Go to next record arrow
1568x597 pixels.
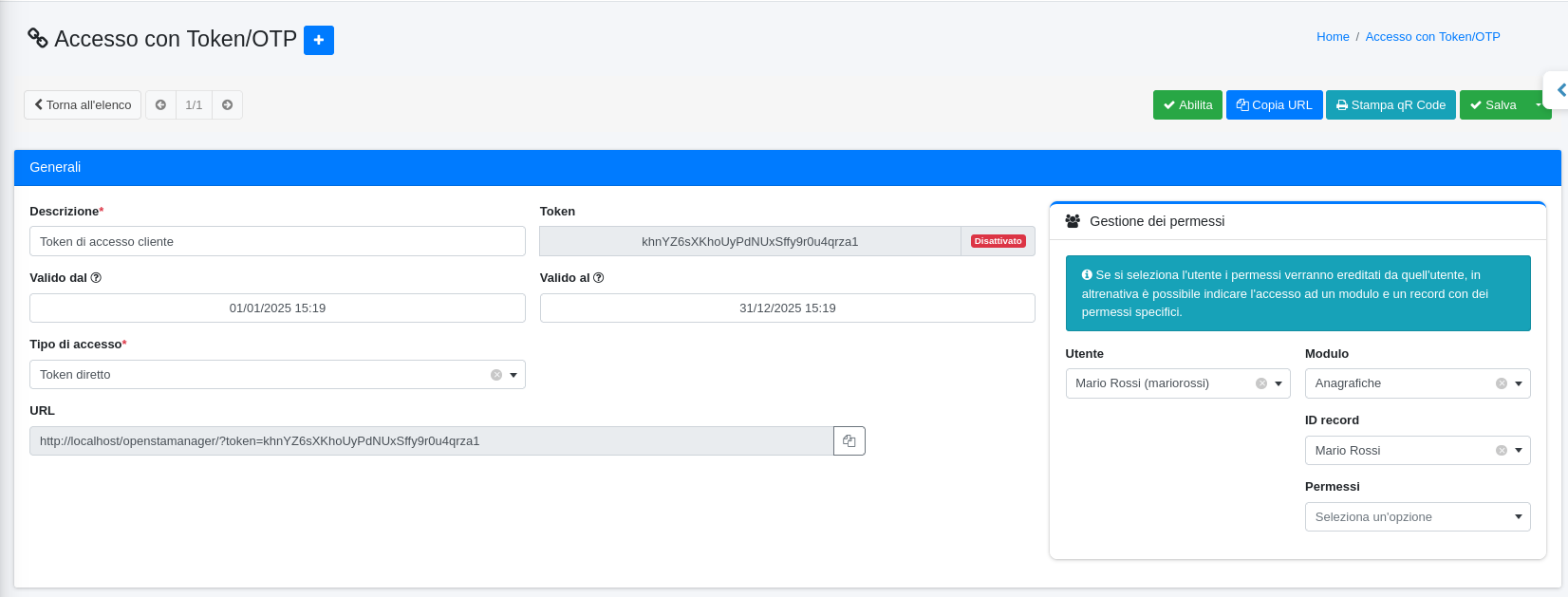(x=228, y=105)
